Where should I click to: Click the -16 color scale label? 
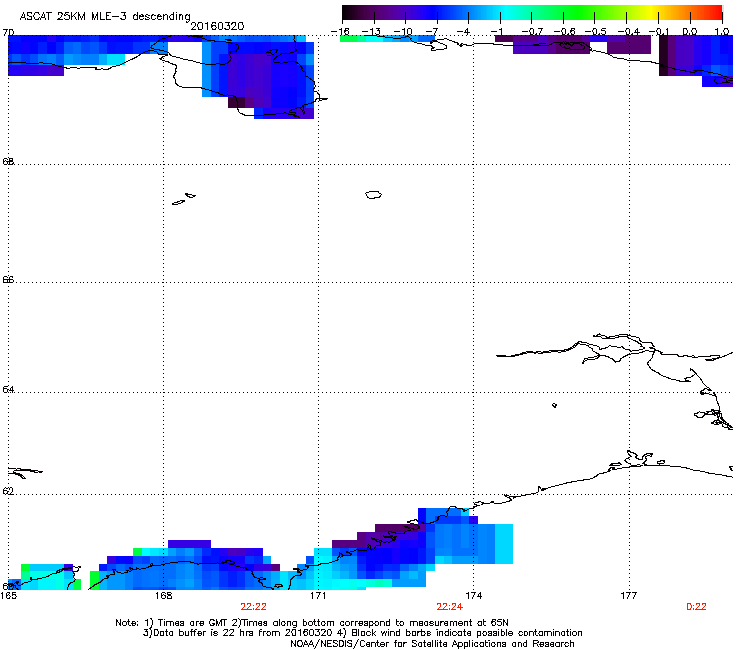pyautogui.click(x=340, y=32)
